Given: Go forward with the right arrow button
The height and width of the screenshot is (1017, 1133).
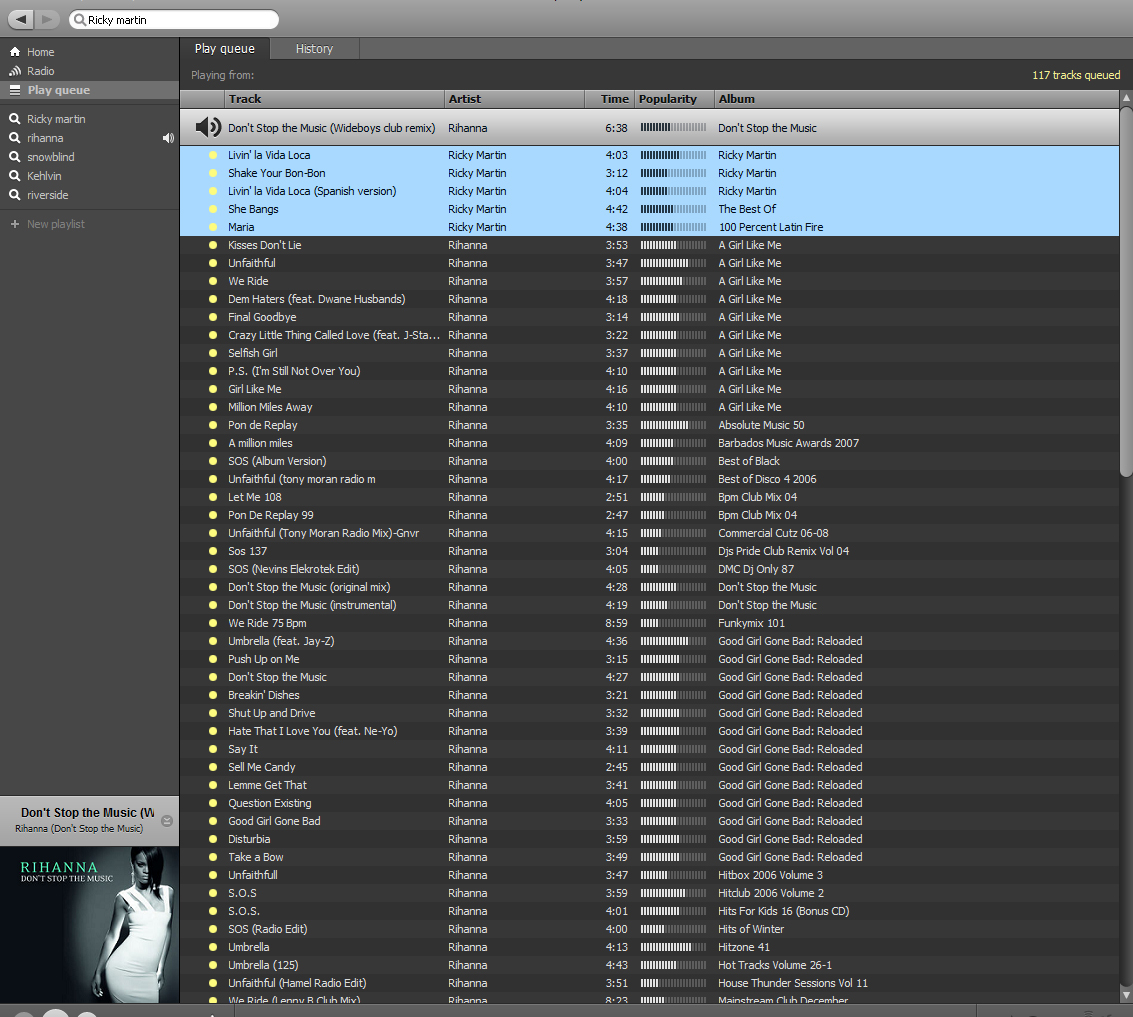Looking at the screenshot, I should coord(47,19).
